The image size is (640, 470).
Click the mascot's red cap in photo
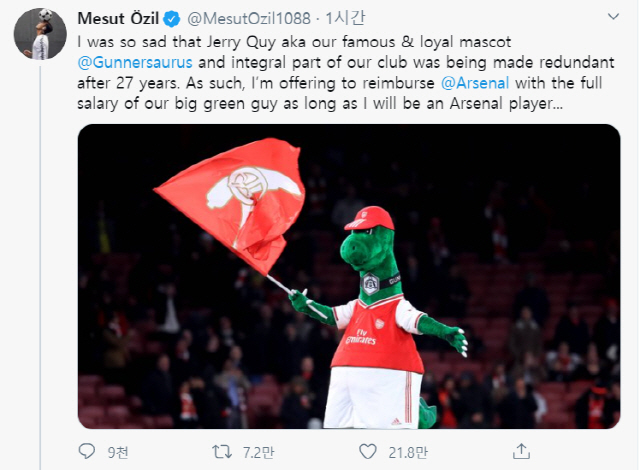click(369, 216)
